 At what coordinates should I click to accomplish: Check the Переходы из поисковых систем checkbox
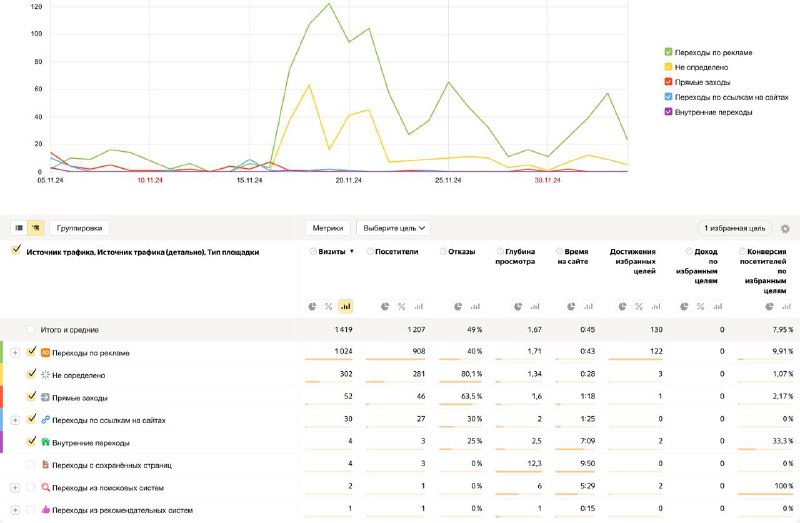click(31, 487)
